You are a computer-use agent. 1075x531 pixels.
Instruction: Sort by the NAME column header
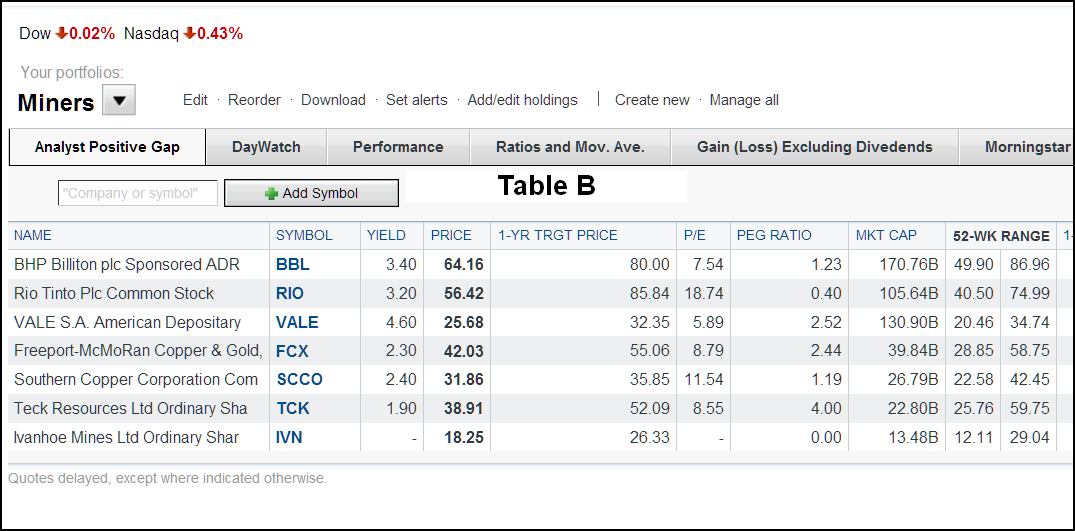(33, 236)
